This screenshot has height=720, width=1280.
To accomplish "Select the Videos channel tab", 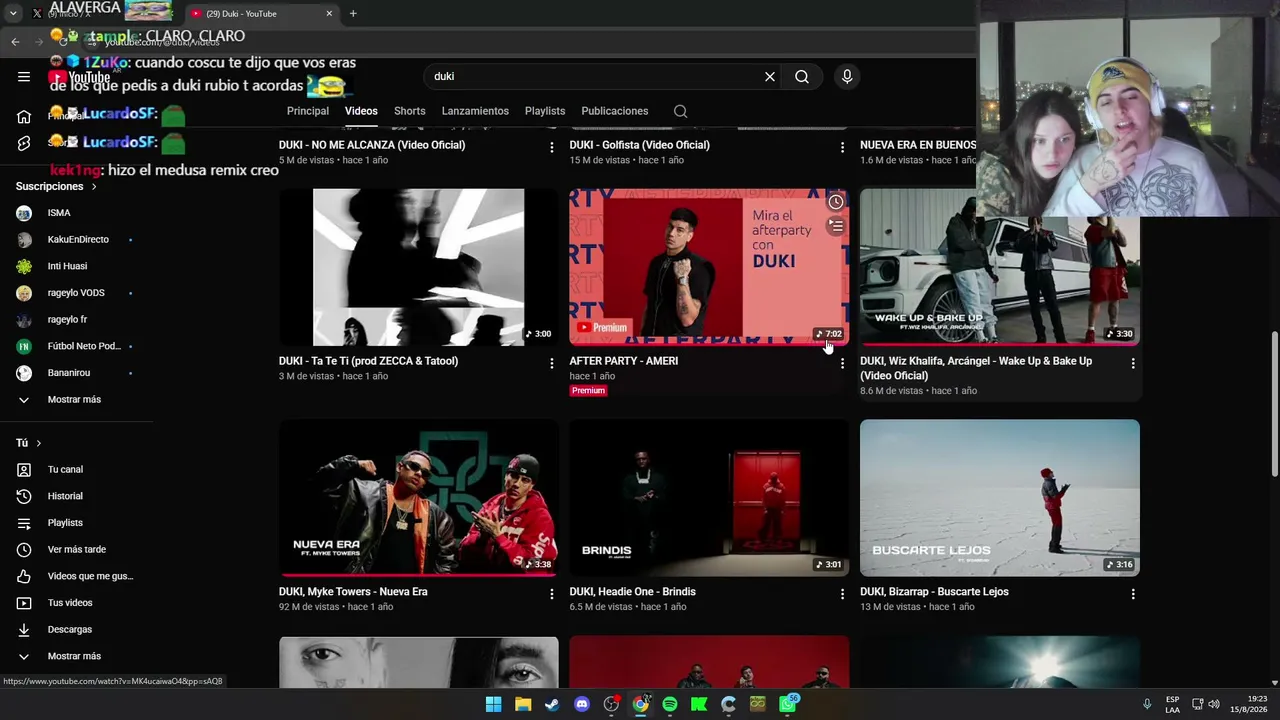I will tap(361, 111).
